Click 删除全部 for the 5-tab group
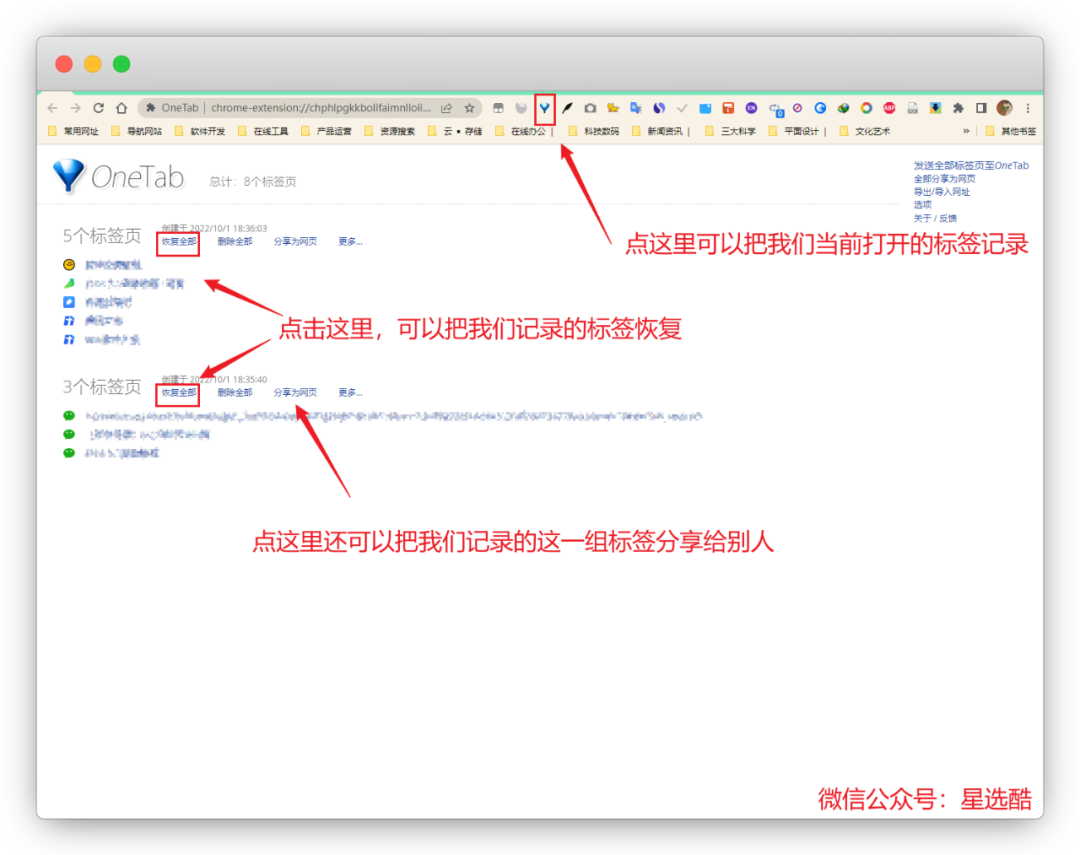Image resolution: width=1080 pixels, height=855 pixels. [x=235, y=241]
